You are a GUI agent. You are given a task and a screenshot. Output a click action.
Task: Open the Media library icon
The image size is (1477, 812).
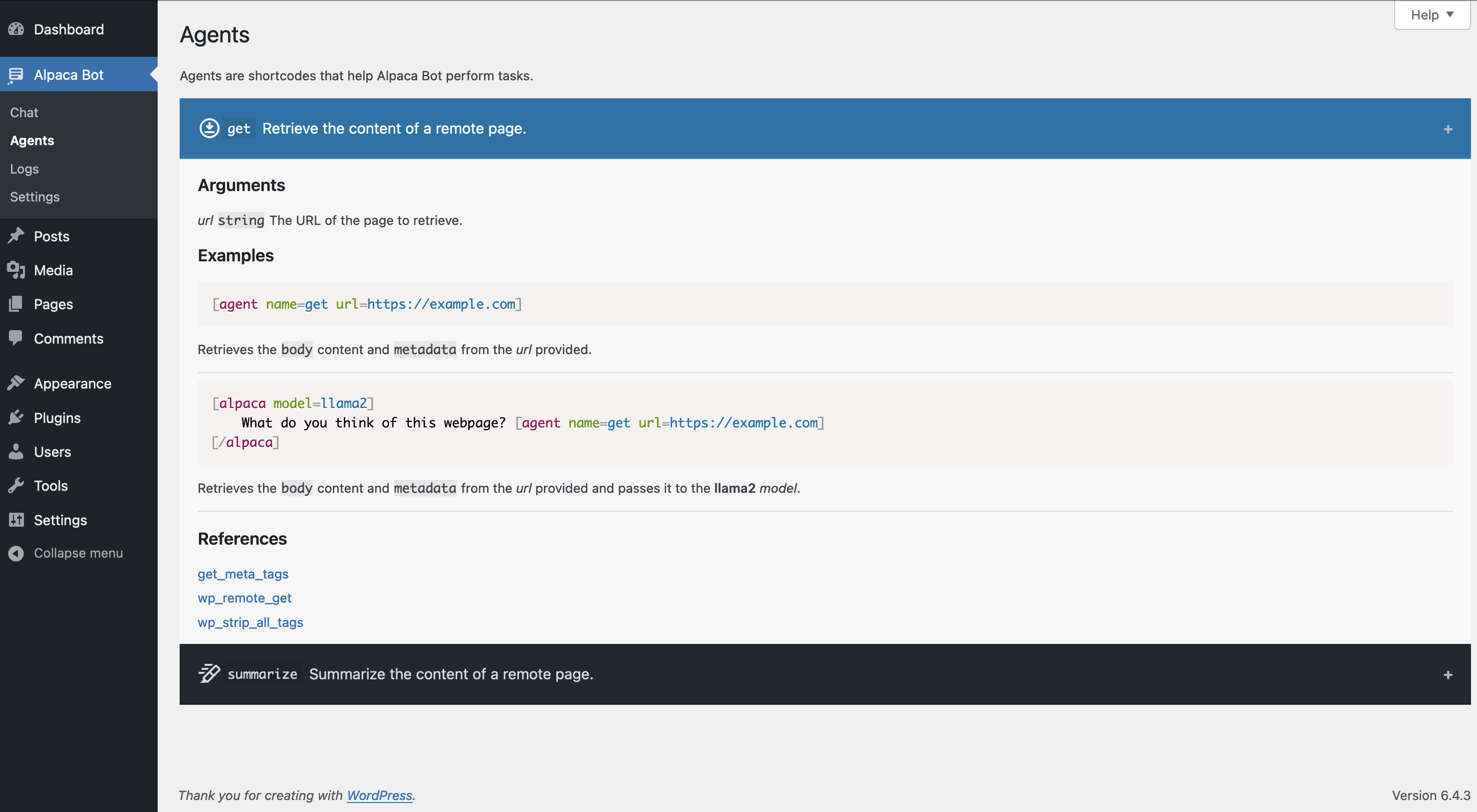click(x=16, y=270)
